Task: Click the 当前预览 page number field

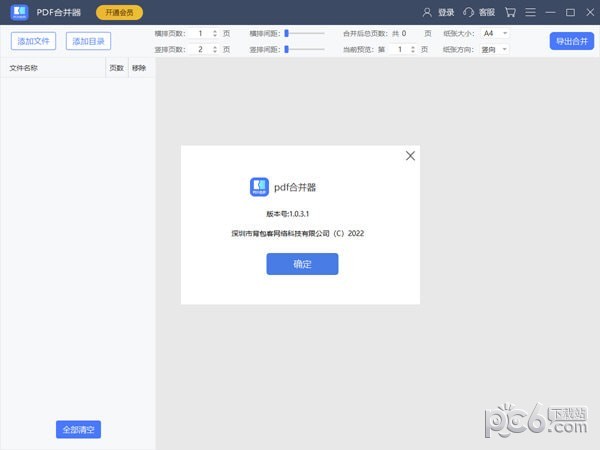Action: (399, 49)
